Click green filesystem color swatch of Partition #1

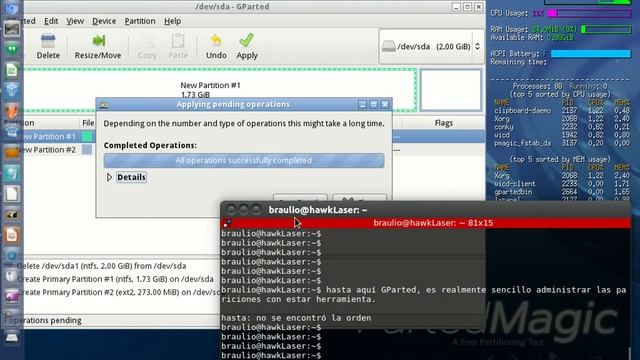(x=87, y=136)
